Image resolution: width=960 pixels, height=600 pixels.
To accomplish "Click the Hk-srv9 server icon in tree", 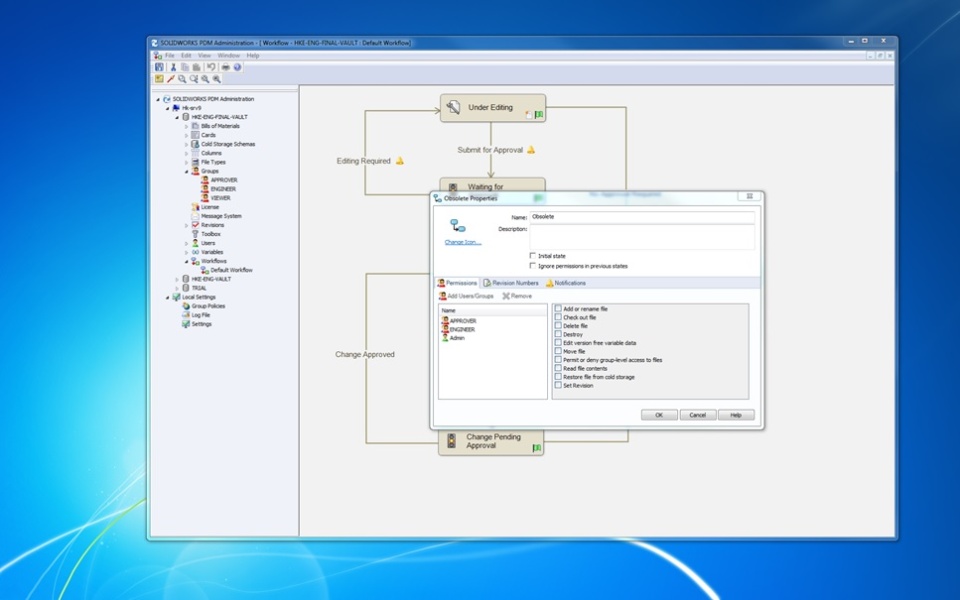I will 176,108.
